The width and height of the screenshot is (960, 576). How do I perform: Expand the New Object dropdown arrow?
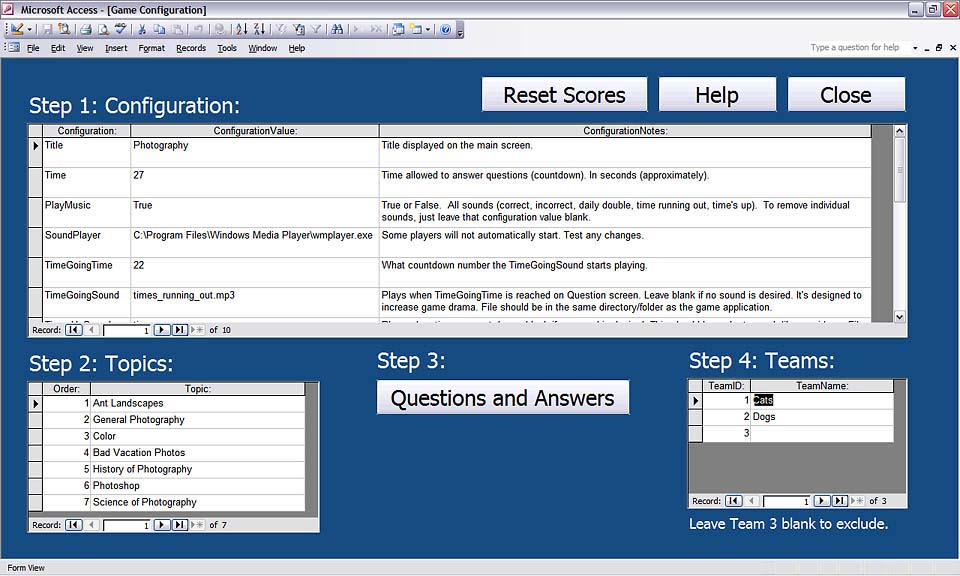point(427,30)
